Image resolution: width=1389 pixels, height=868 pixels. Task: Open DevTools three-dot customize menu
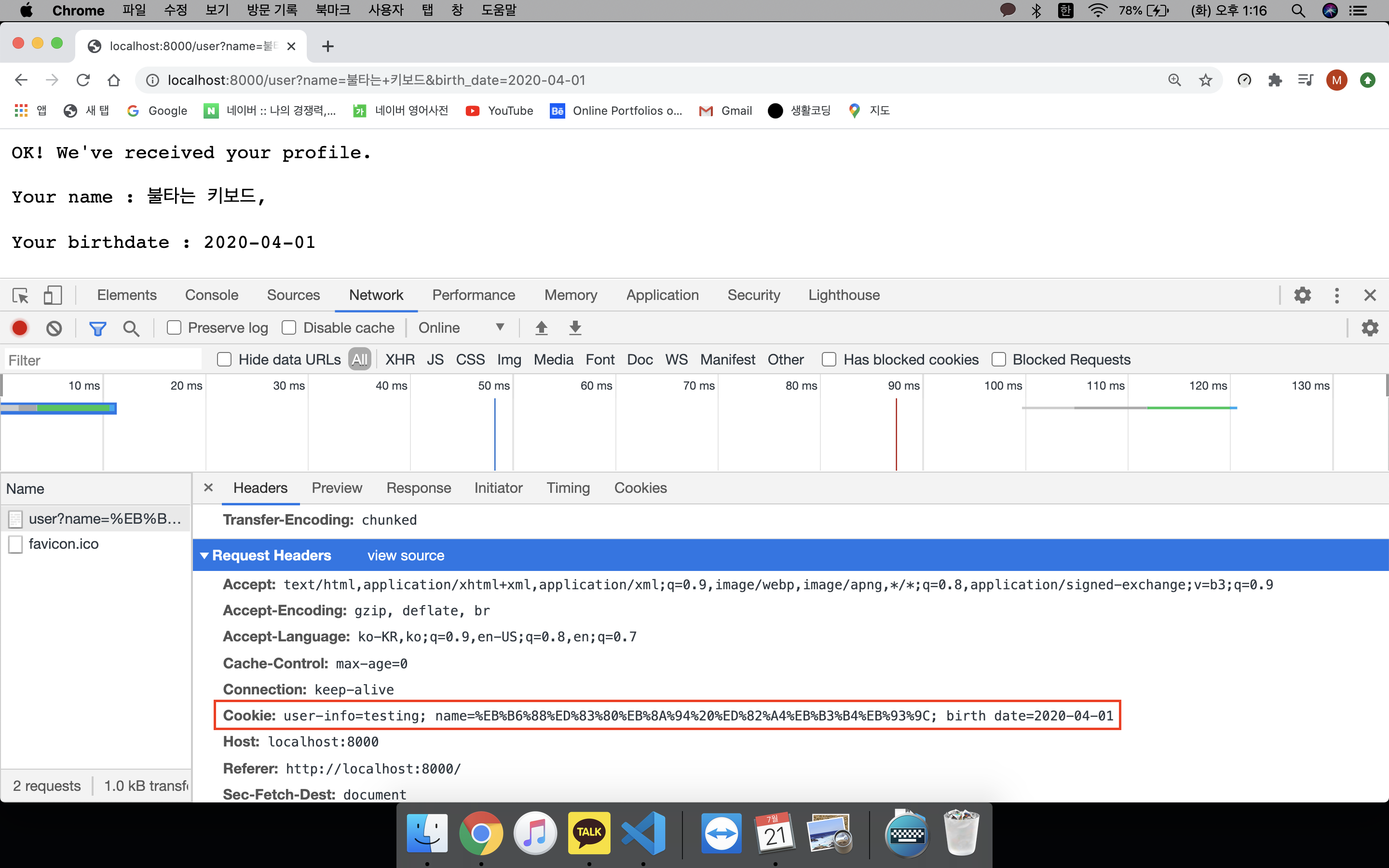click(x=1337, y=295)
